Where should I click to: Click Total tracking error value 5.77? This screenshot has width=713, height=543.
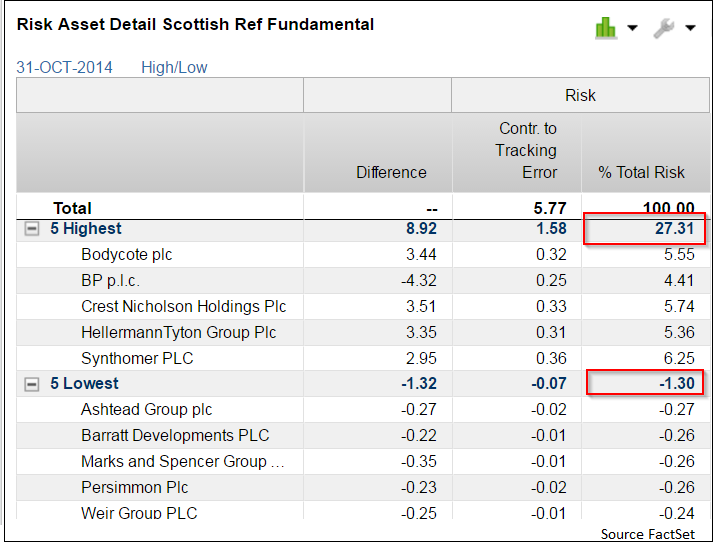coord(550,208)
